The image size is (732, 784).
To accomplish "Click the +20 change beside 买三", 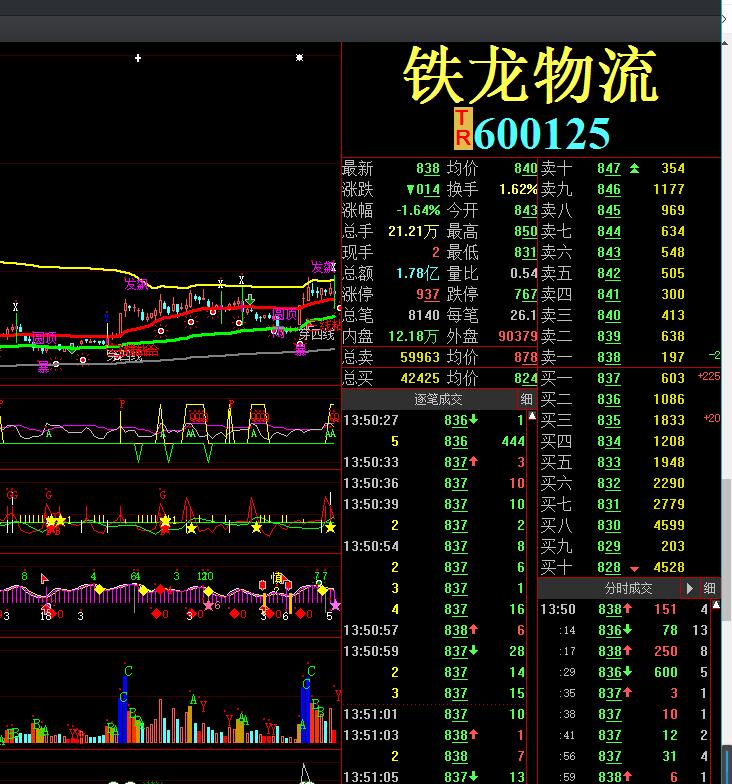I will [x=712, y=418].
